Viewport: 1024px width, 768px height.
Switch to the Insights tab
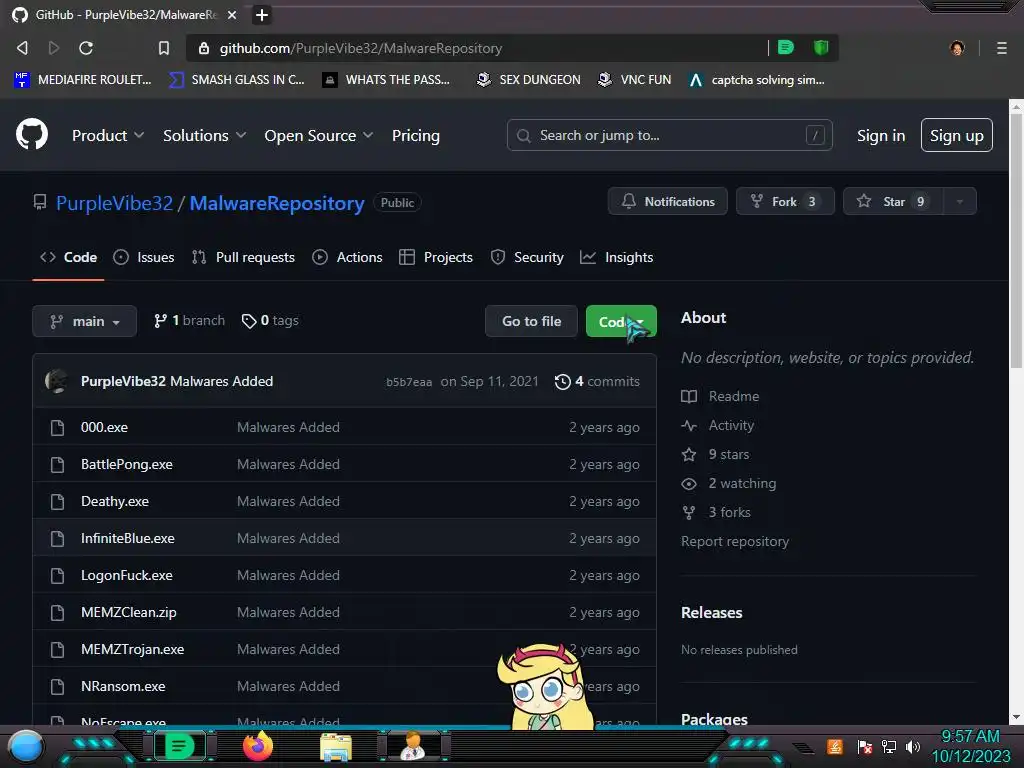(616, 257)
